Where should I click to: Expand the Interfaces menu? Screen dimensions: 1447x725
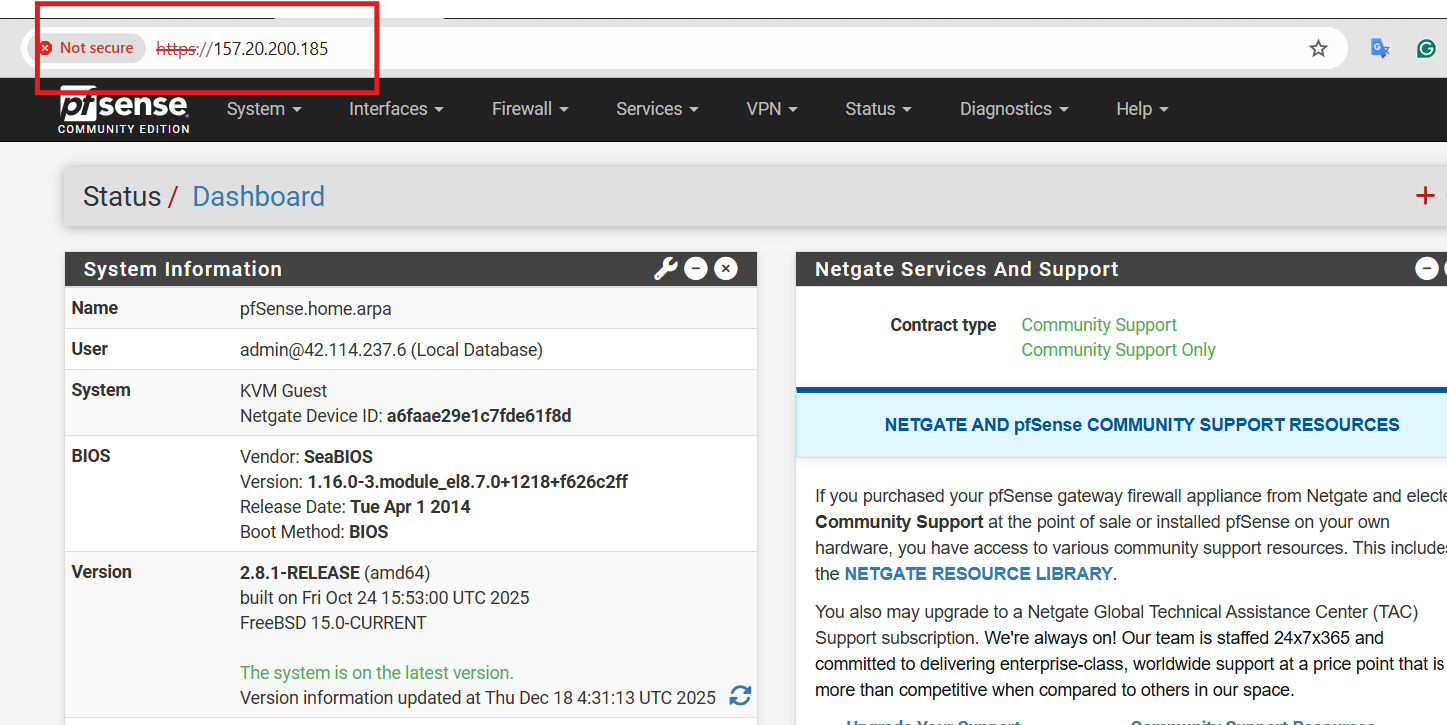click(396, 109)
